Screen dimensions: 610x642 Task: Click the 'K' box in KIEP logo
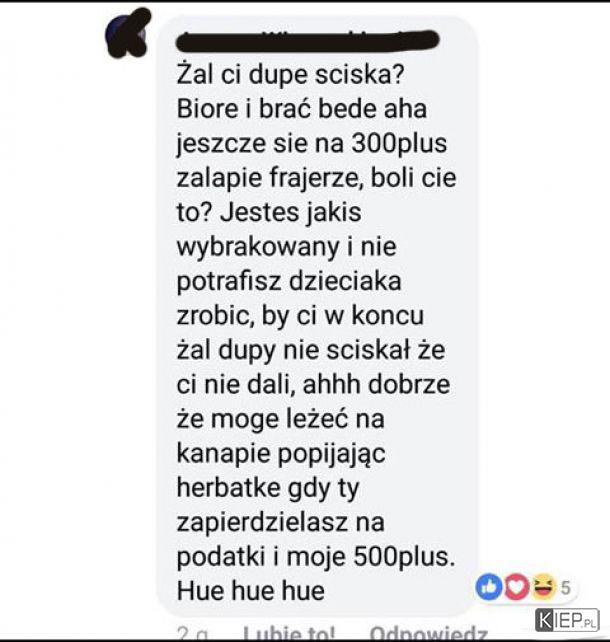pyautogui.click(x=545, y=621)
